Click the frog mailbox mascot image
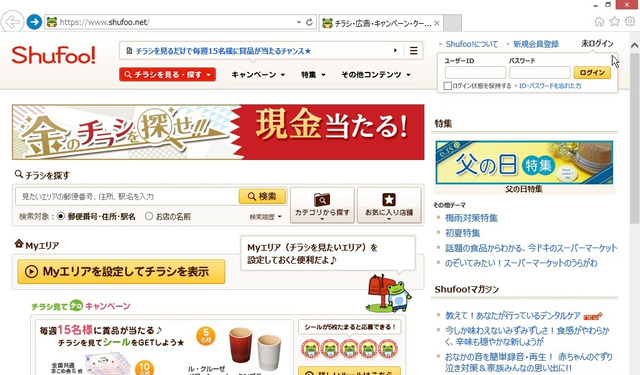 click(x=389, y=293)
